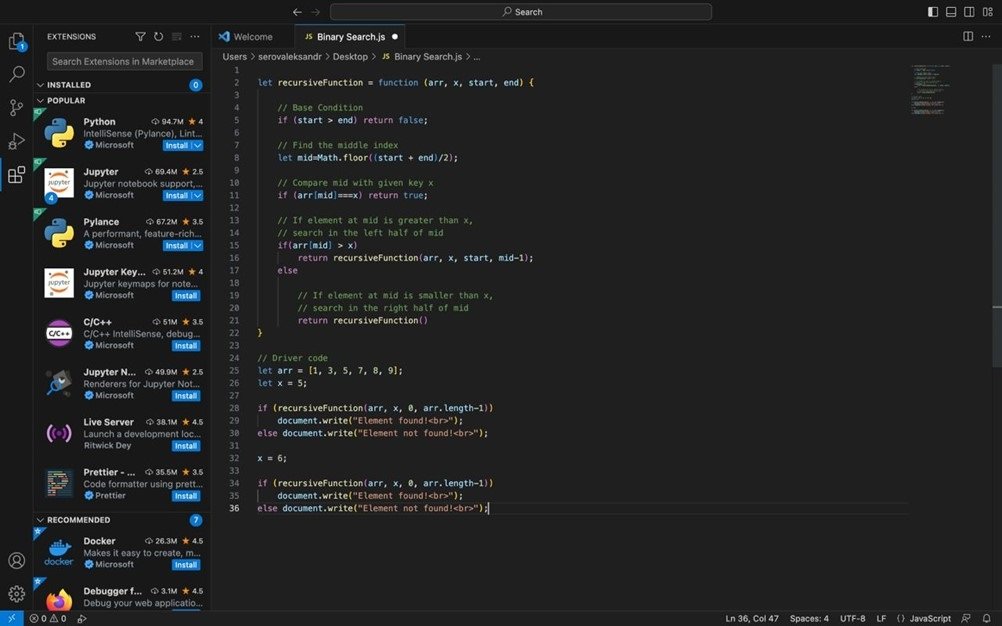The image size is (1002, 626).
Task: Open the Source Control view
Action: pyautogui.click(x=17, y=107)
